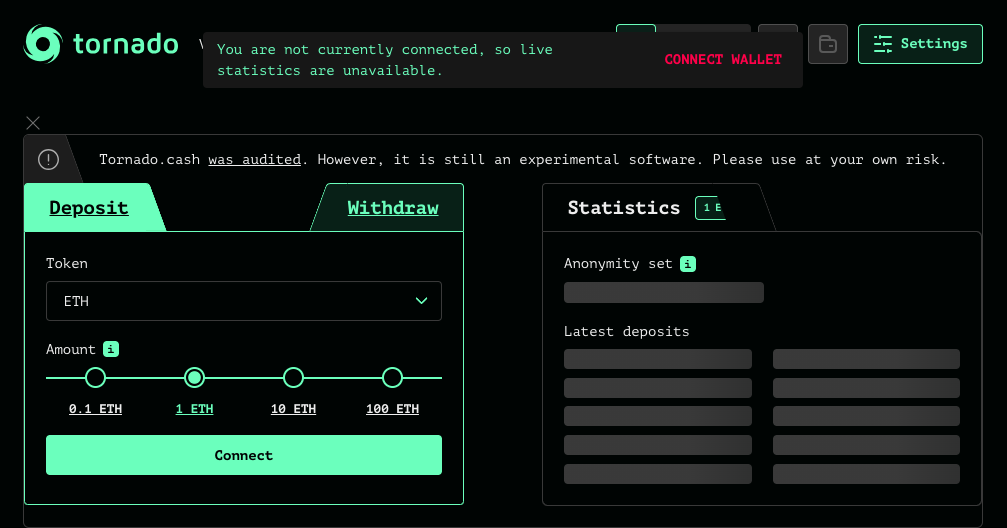The width and height of the screenshot is (1007, 528).
Task: Click the tornado logo swirl icon
Action: point(43,44)
